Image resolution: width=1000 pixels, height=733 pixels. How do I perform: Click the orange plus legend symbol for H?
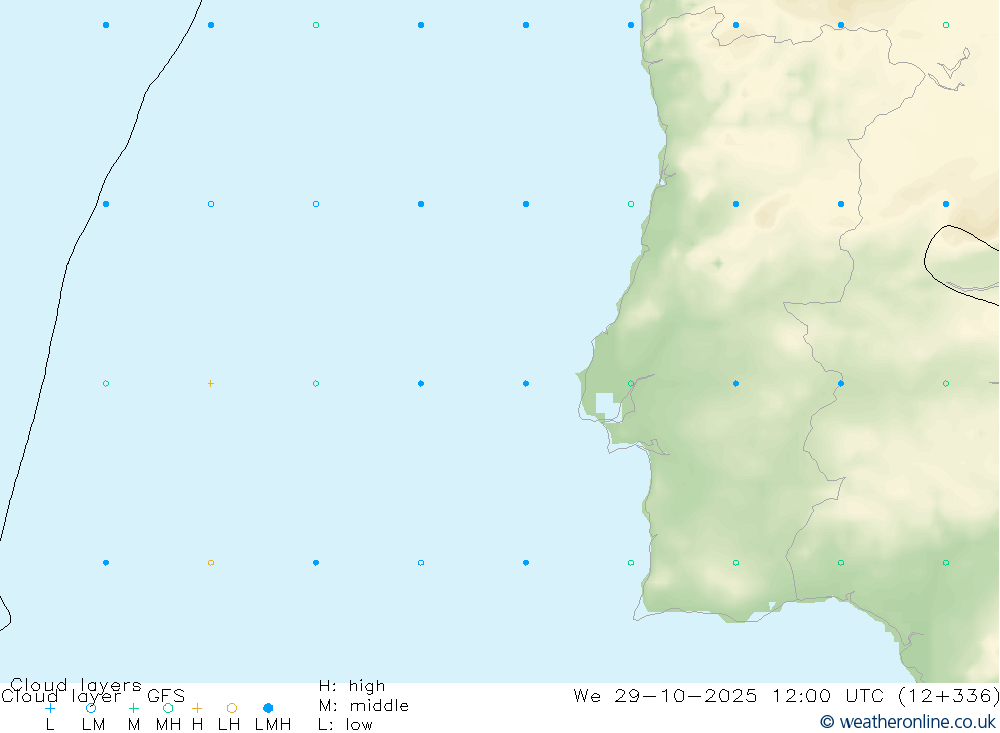tap(197, 708)
